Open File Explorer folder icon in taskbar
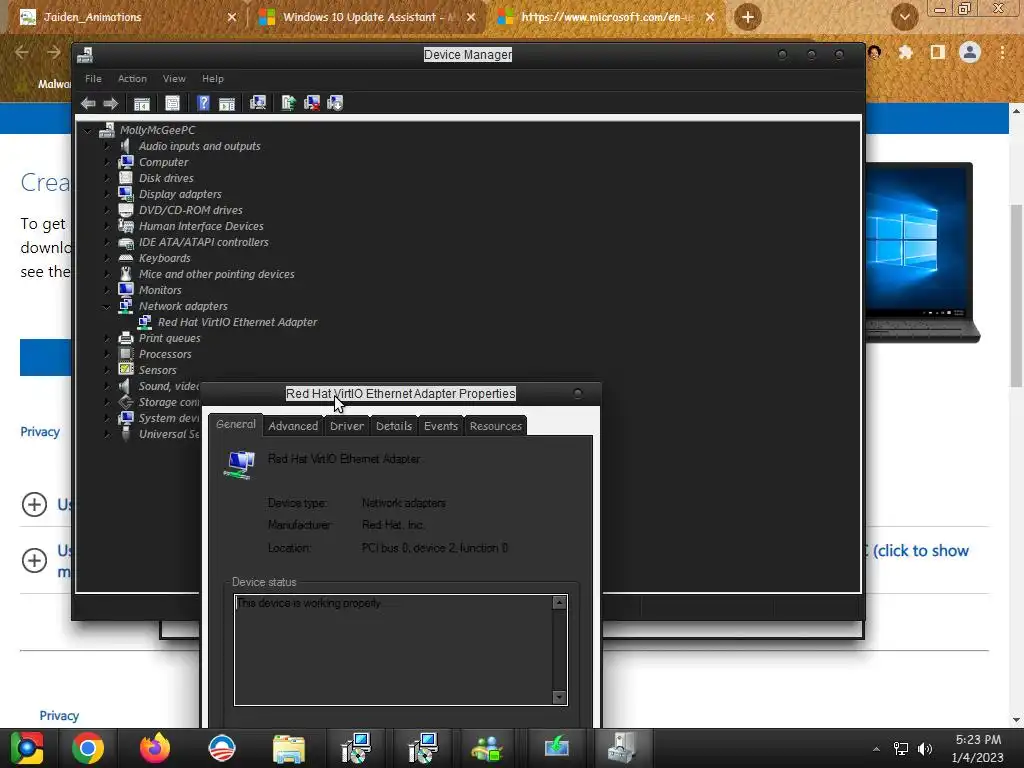Screen dimensions: 1024x768 (x=288, y=748)
